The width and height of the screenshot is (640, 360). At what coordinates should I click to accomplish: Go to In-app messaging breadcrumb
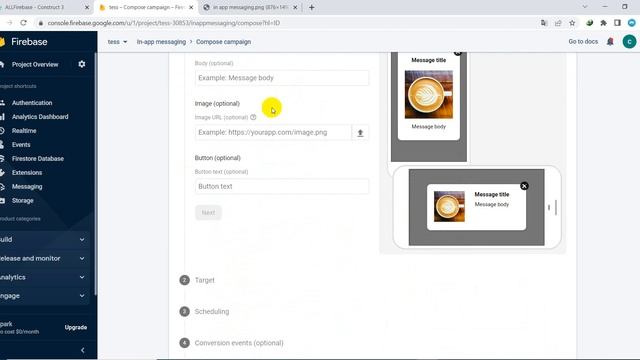click(161, 42)
